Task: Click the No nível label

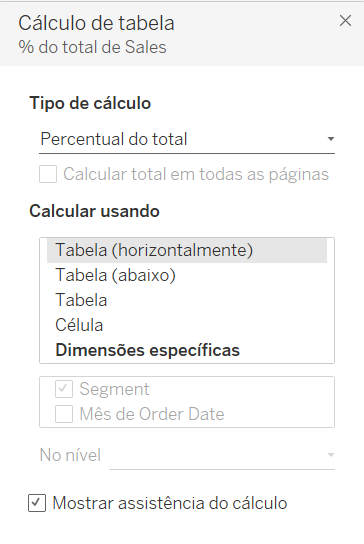Action: pos(70,455)
